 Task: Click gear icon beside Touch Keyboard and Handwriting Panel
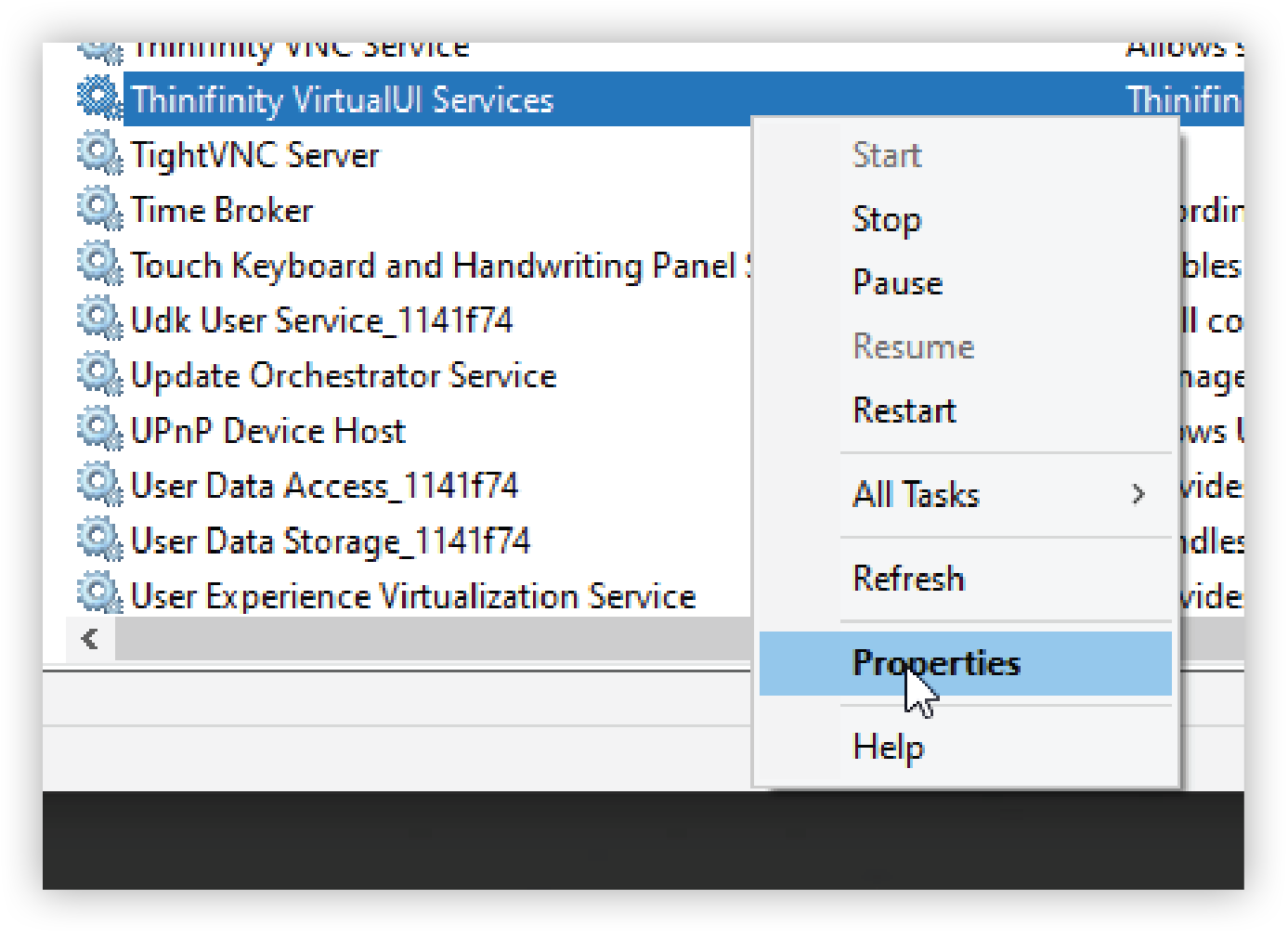pos(99,264)
